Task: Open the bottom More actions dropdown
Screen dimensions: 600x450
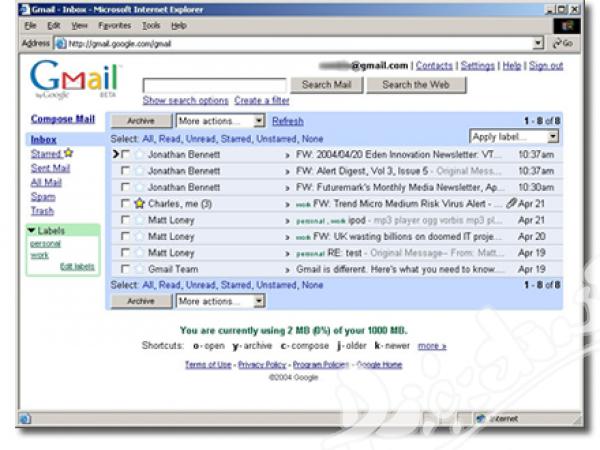Action: point(220,301)
